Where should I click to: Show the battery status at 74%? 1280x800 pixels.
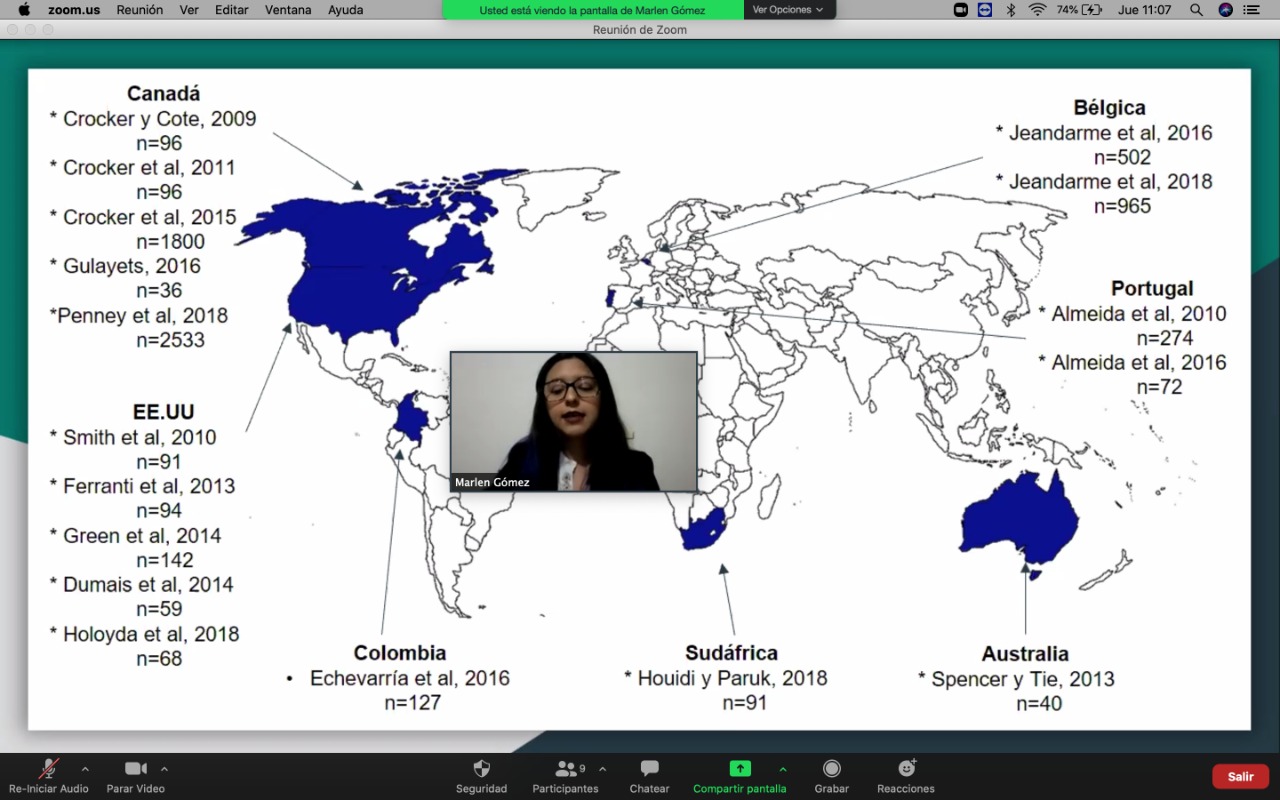pos(1079,10)
